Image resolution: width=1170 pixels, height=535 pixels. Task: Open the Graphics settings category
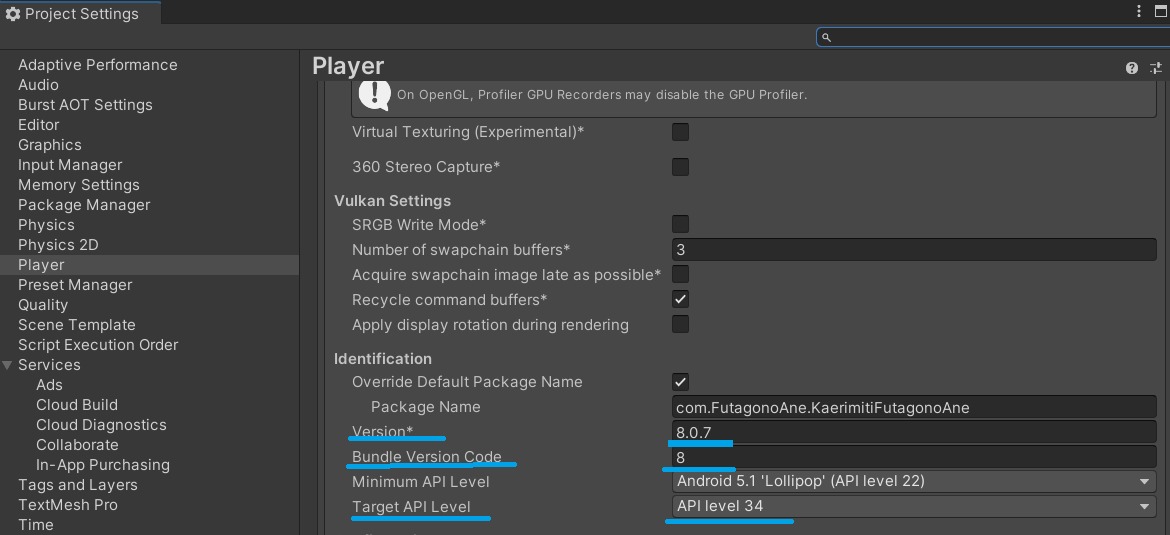50,145
